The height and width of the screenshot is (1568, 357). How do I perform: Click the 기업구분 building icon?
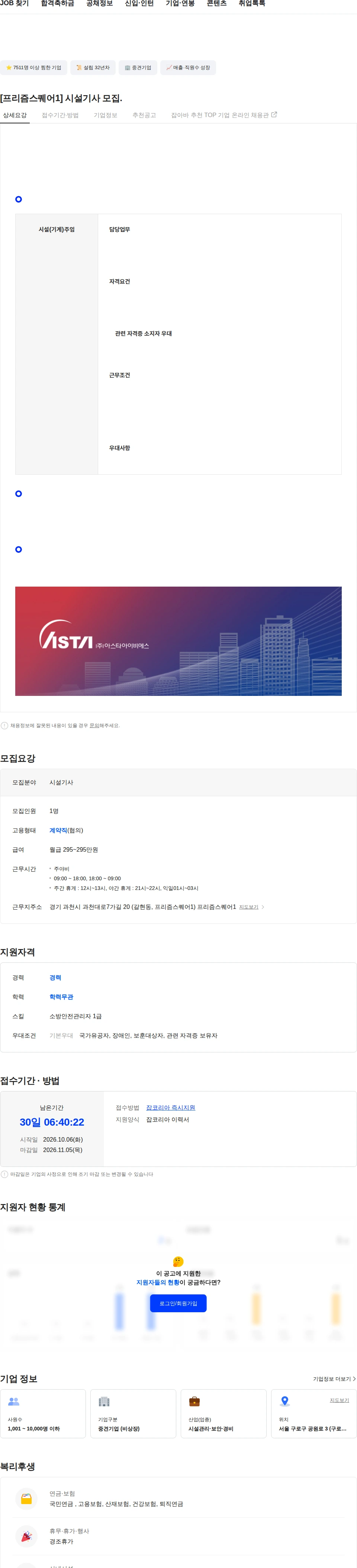[104, 1401]
